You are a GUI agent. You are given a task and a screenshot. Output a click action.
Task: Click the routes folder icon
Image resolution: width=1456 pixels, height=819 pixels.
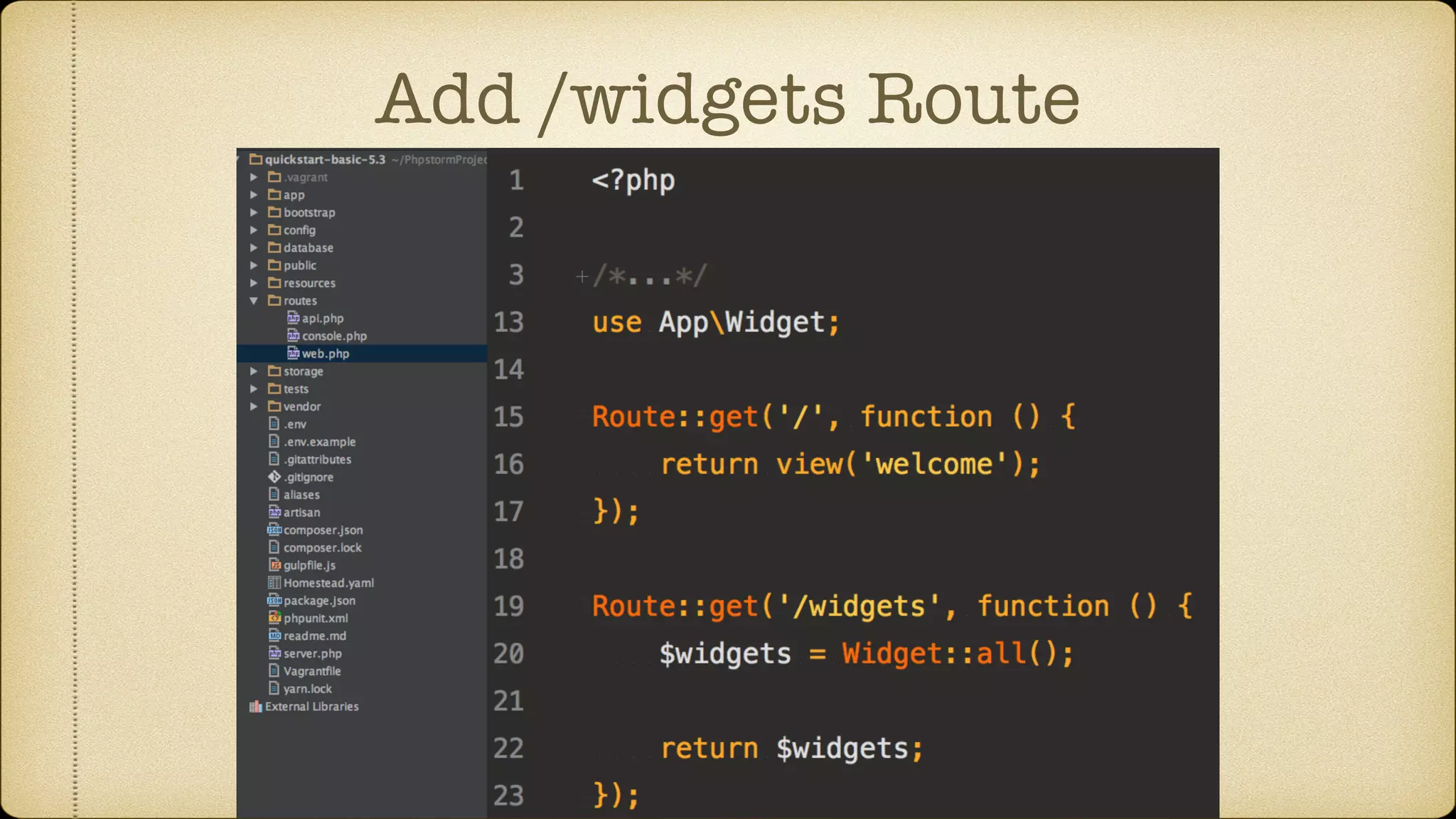pyautogui.click(x=274, y=300)
